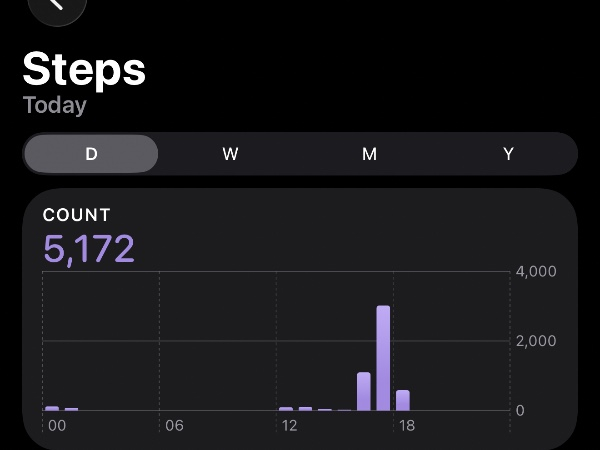The image size is (600, 450).
Task: Tap the Steps page title
Action: [84, 70]
